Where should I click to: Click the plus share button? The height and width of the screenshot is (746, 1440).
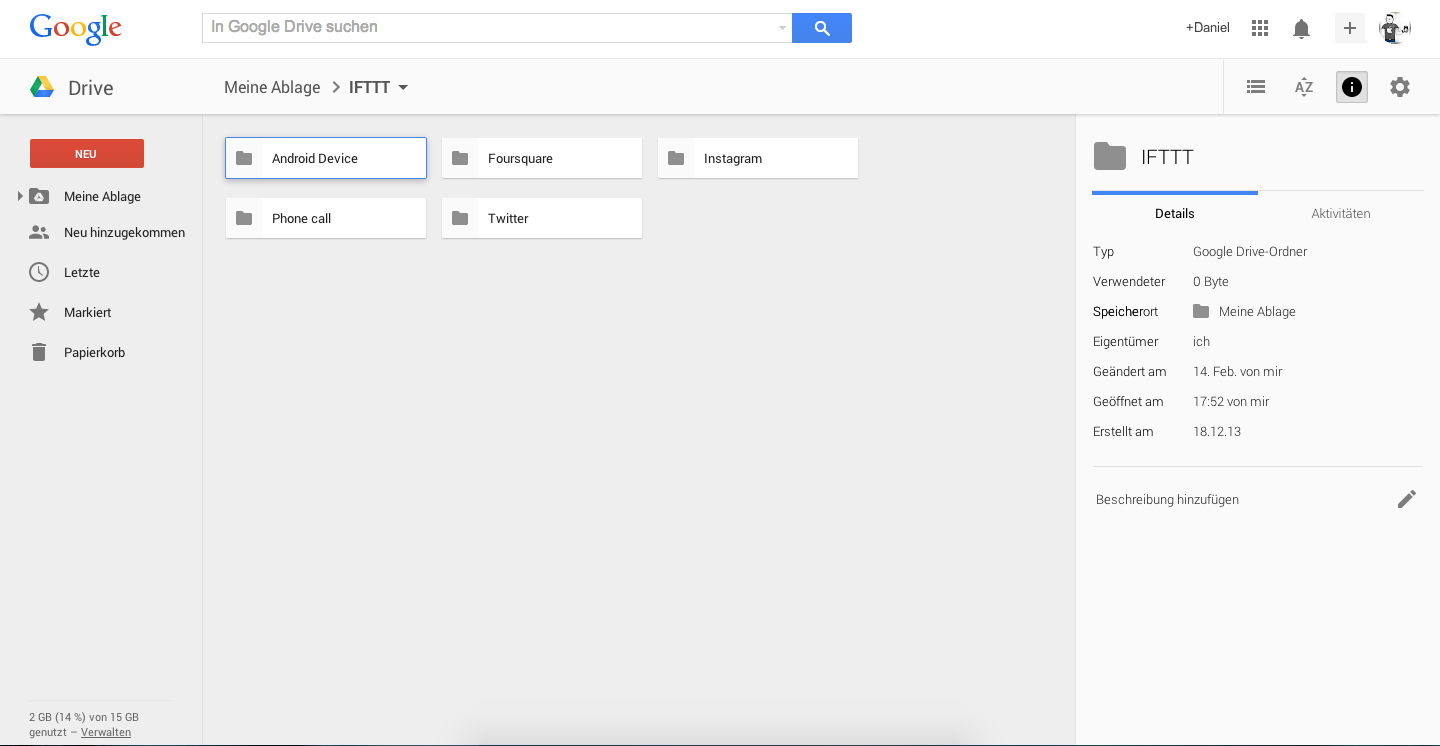1350,28
